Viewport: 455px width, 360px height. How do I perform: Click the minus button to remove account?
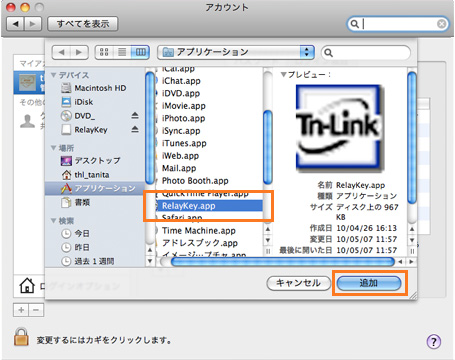tap(36, 310)
